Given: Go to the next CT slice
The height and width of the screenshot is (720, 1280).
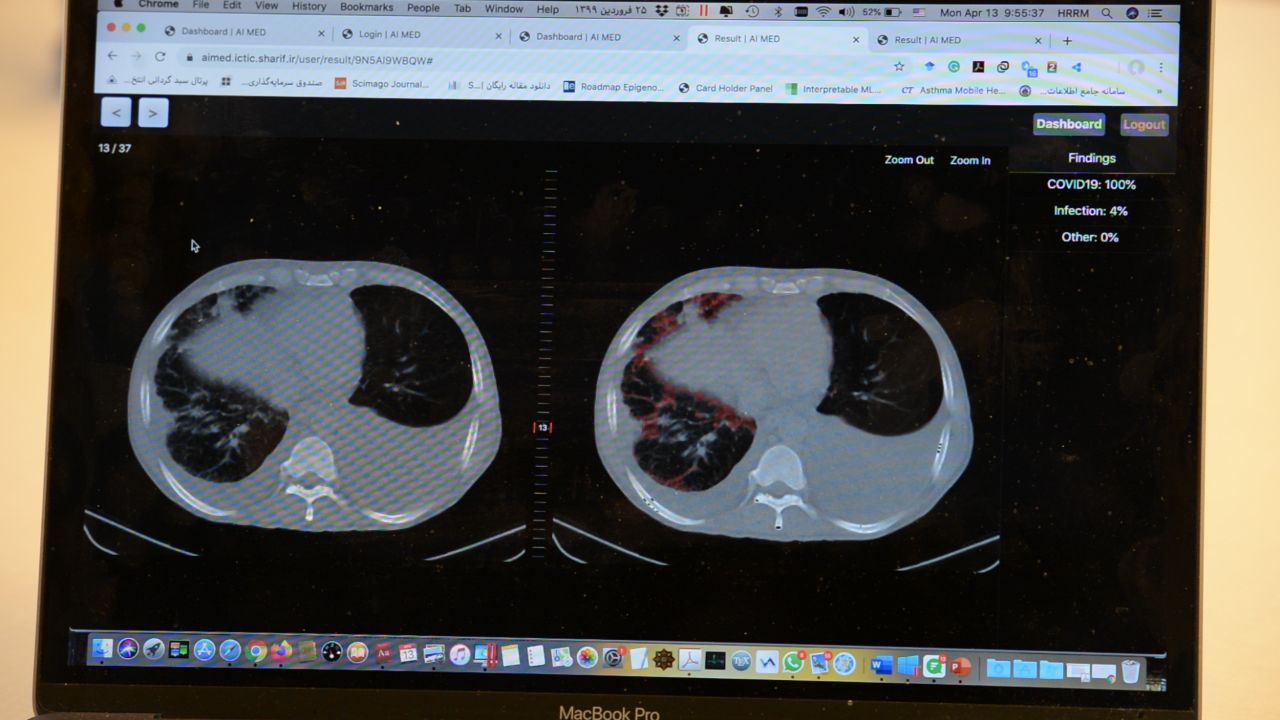Looking at the screenshot, I should pos(152,113).
